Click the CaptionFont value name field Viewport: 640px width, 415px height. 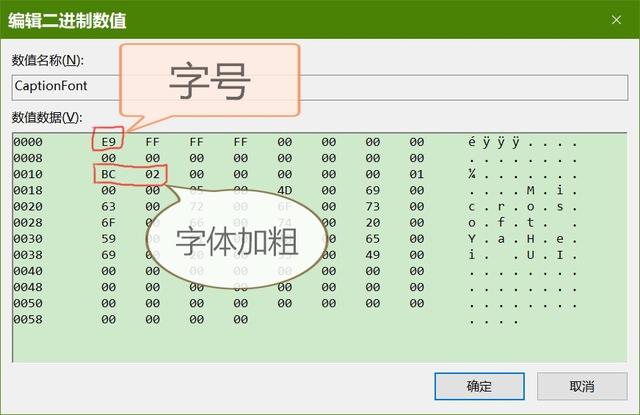tap(320, 87)
